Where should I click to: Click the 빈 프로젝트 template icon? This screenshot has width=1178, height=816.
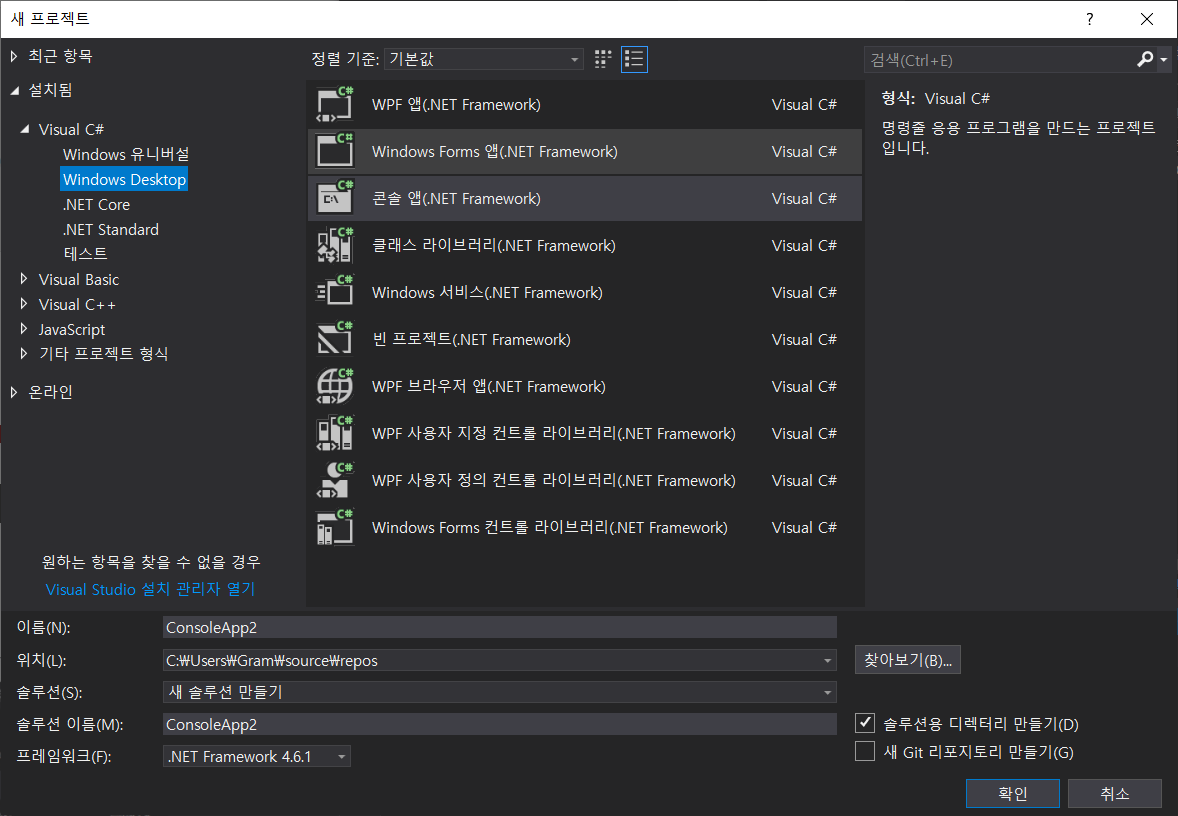click(x=334, y=339)
